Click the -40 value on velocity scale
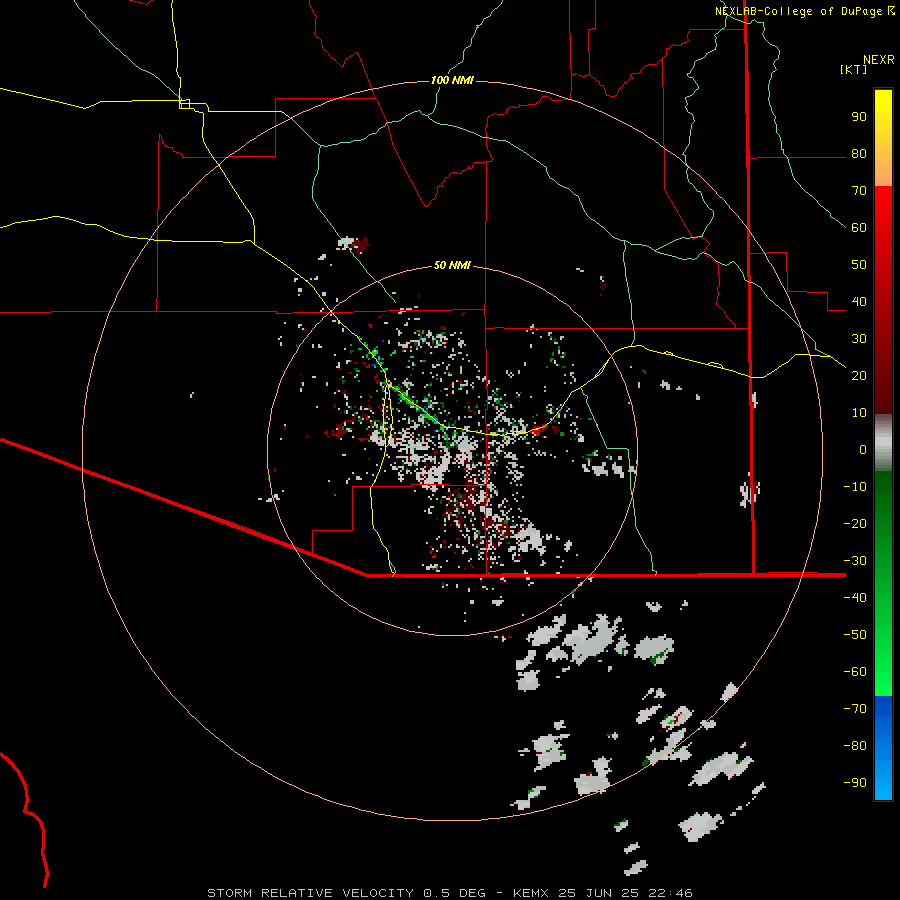 point(855,598)
